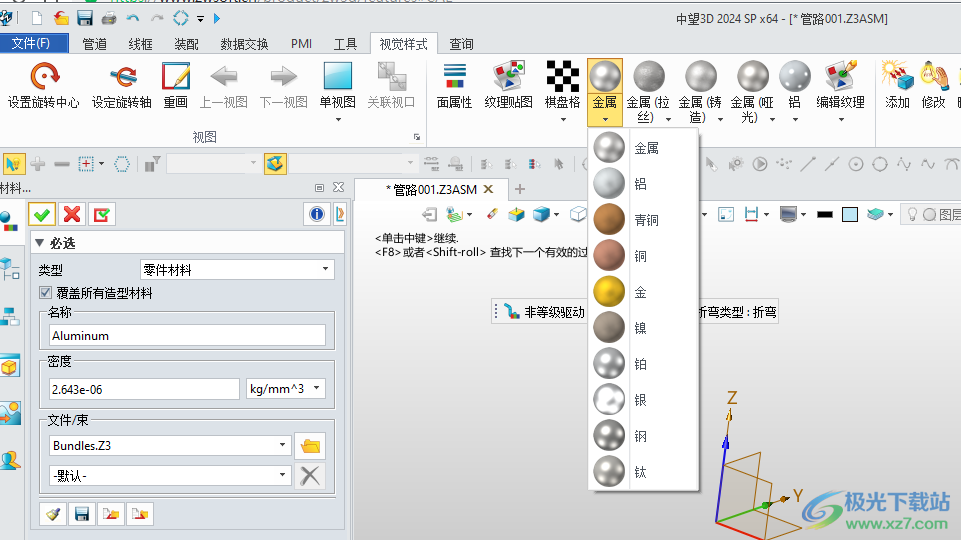Select 钛 titanium from metal list

[x=644, y=472]
